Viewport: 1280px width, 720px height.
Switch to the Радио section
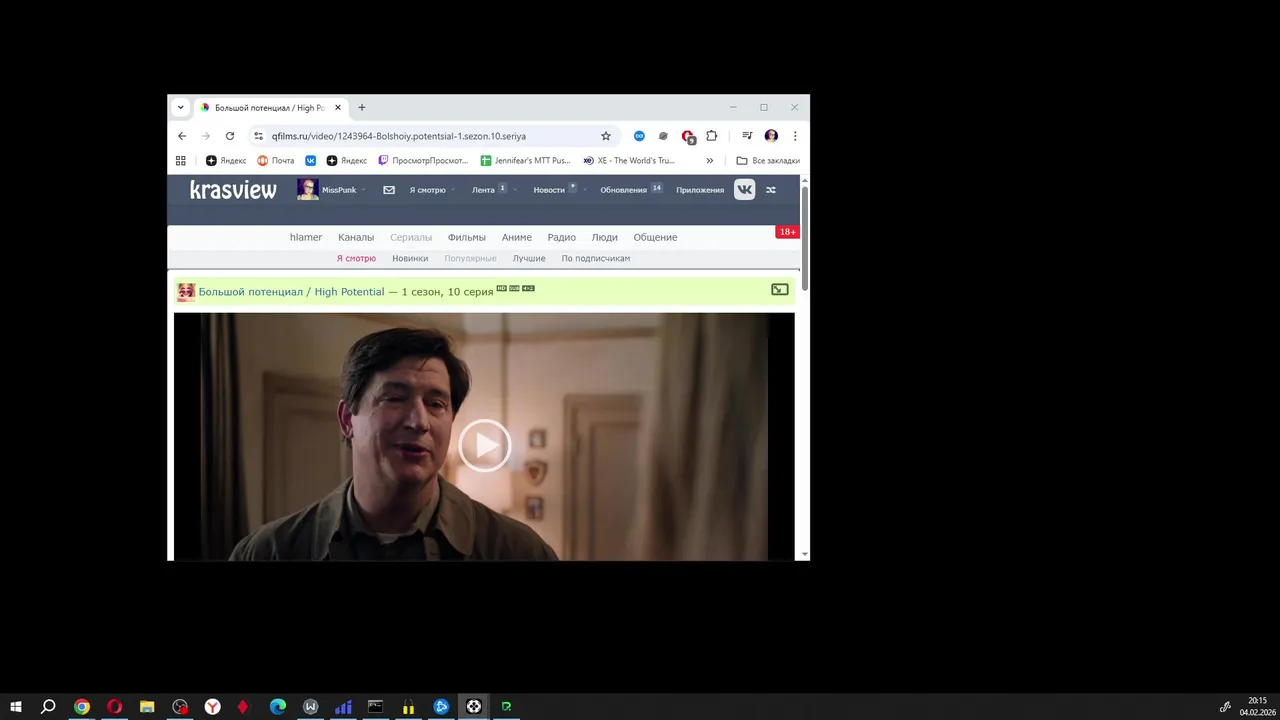click(562, 237)
